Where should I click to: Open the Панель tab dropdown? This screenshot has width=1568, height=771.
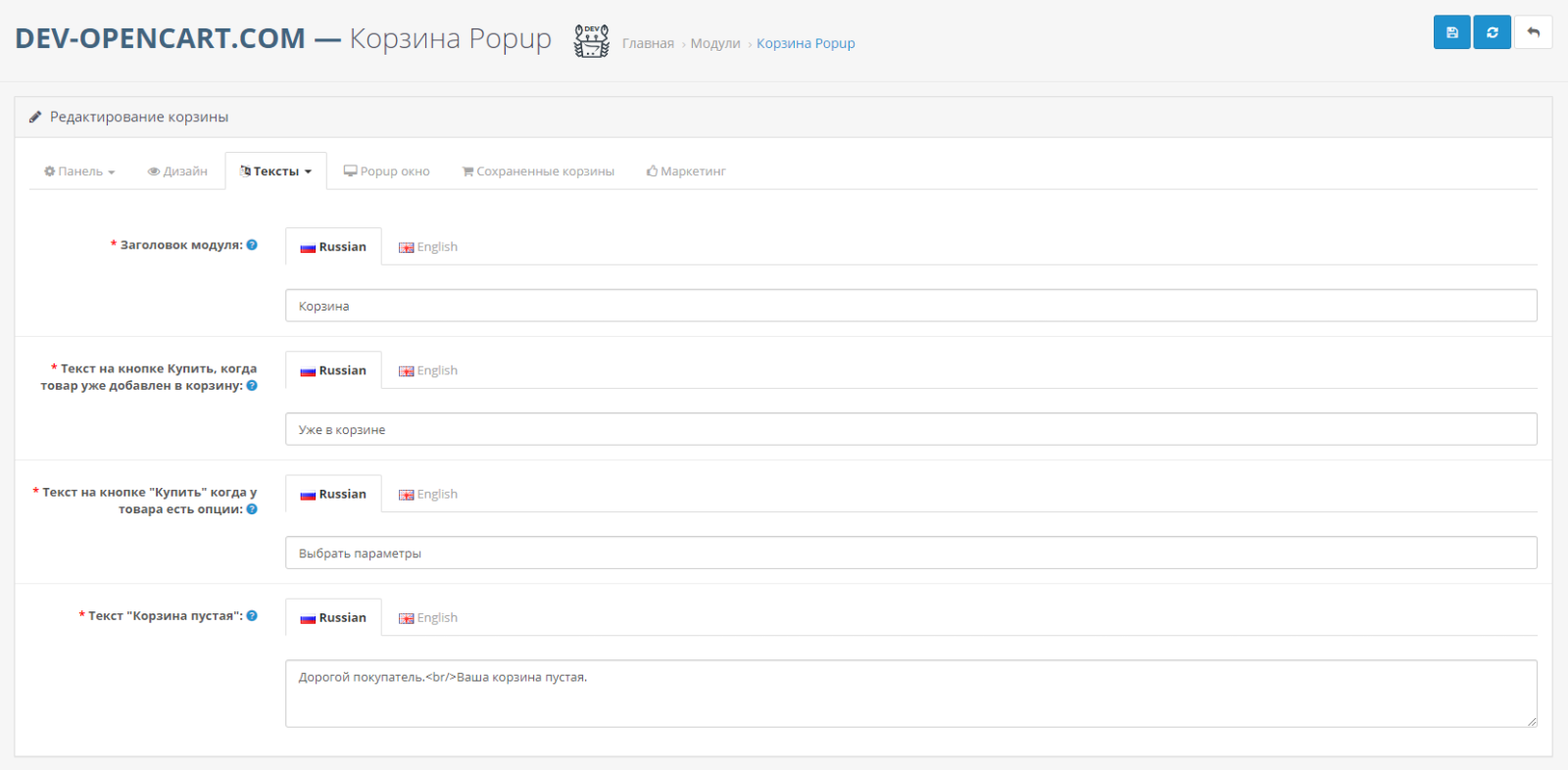[x=79, y=171]
